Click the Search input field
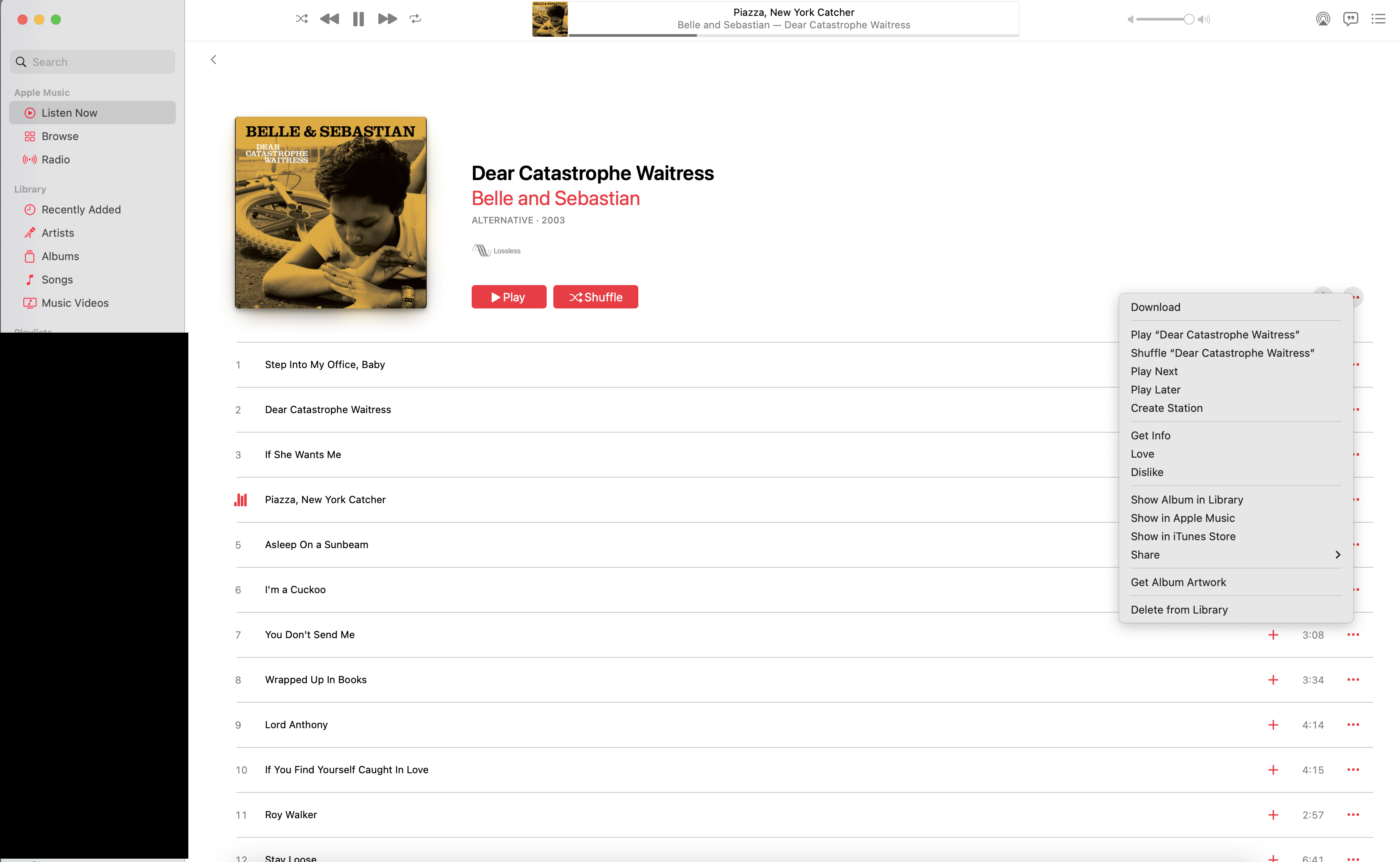This screenshot has height=862, width=1400. click(x=92, y=62)
